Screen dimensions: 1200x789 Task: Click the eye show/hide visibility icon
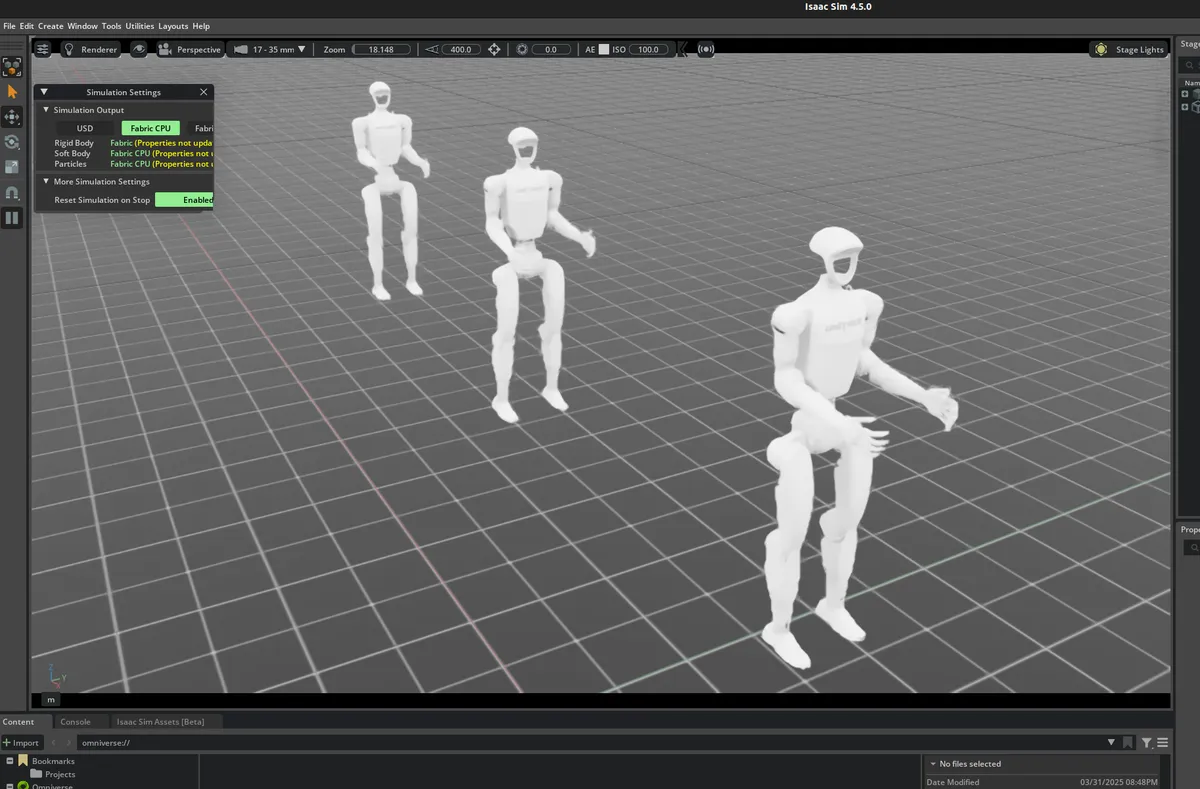pyautogui.click(x=139, y=49)
